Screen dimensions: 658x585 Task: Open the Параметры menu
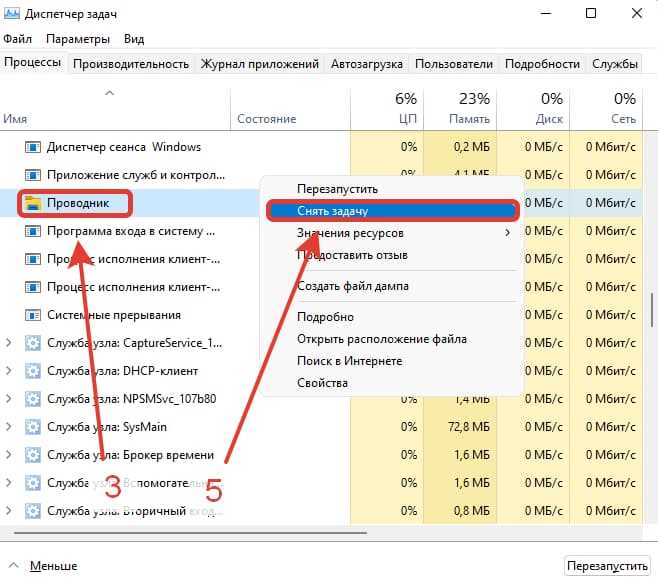(x=78, y=39)
